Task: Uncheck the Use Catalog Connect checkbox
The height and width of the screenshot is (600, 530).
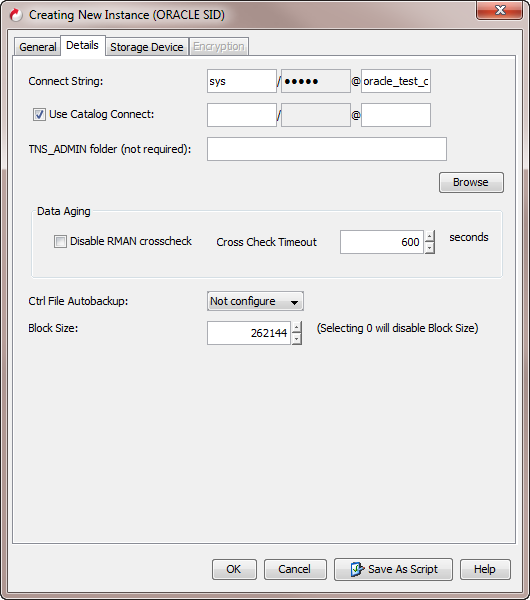Action: (39, 114)
